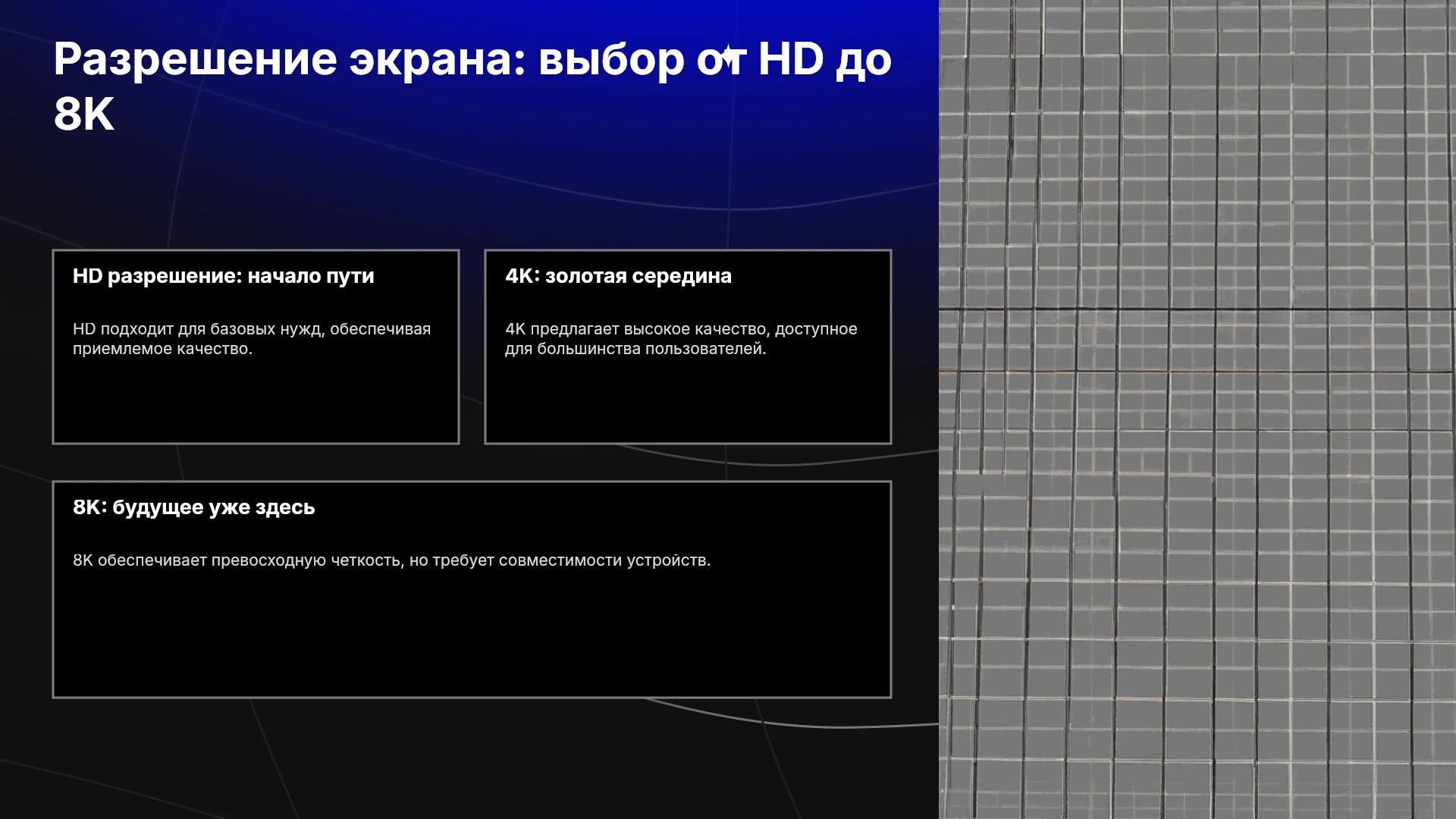1456x819 pixels.
Task: Select text 'HD подходит для базовых нужд'
Action: coord(199,329)
